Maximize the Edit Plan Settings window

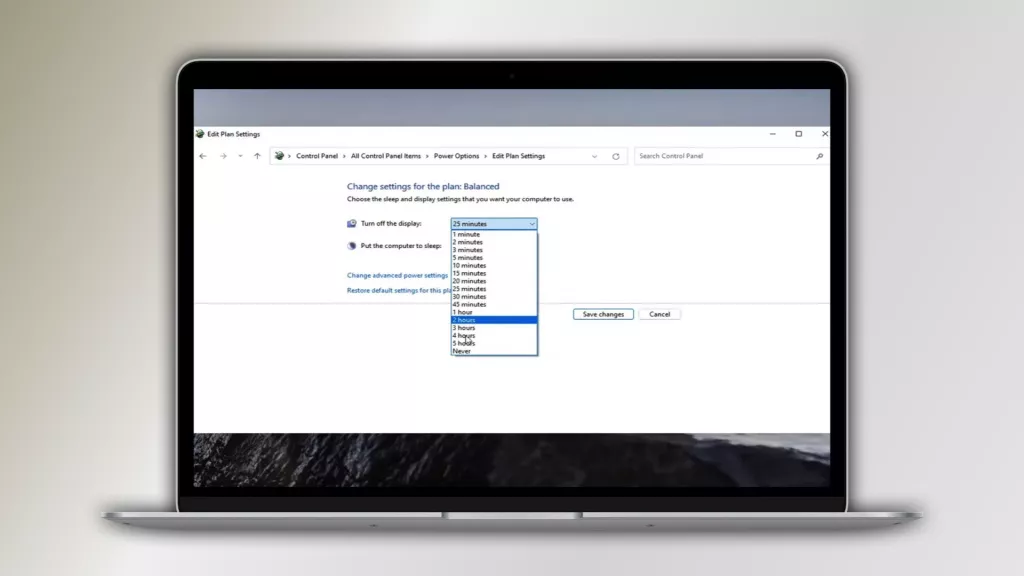(x=799, y=134)
